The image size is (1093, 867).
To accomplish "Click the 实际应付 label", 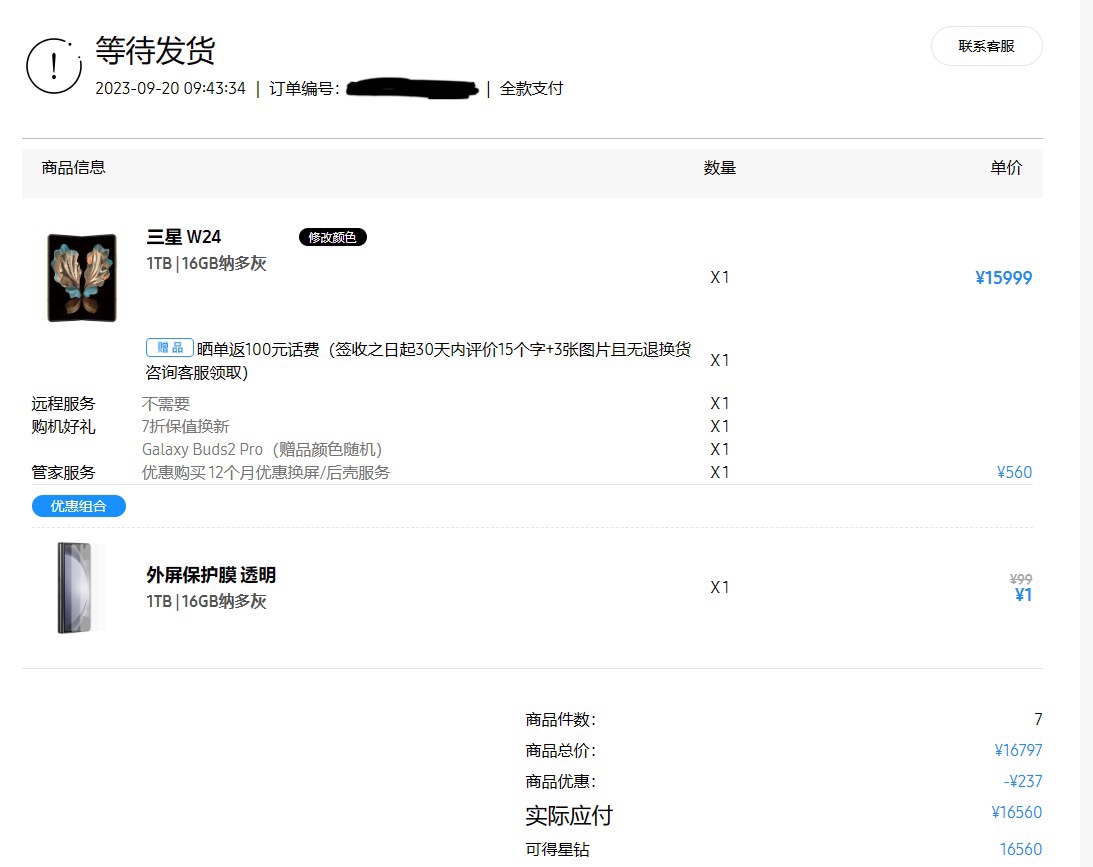I will [569, 815].
